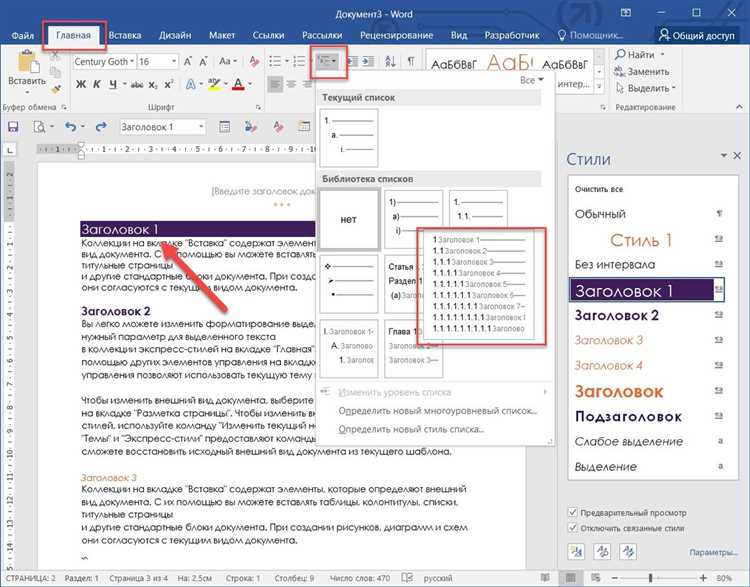Click the italic (К) formatting button
This screenshot has height=587, width=750.
[98, 86]
